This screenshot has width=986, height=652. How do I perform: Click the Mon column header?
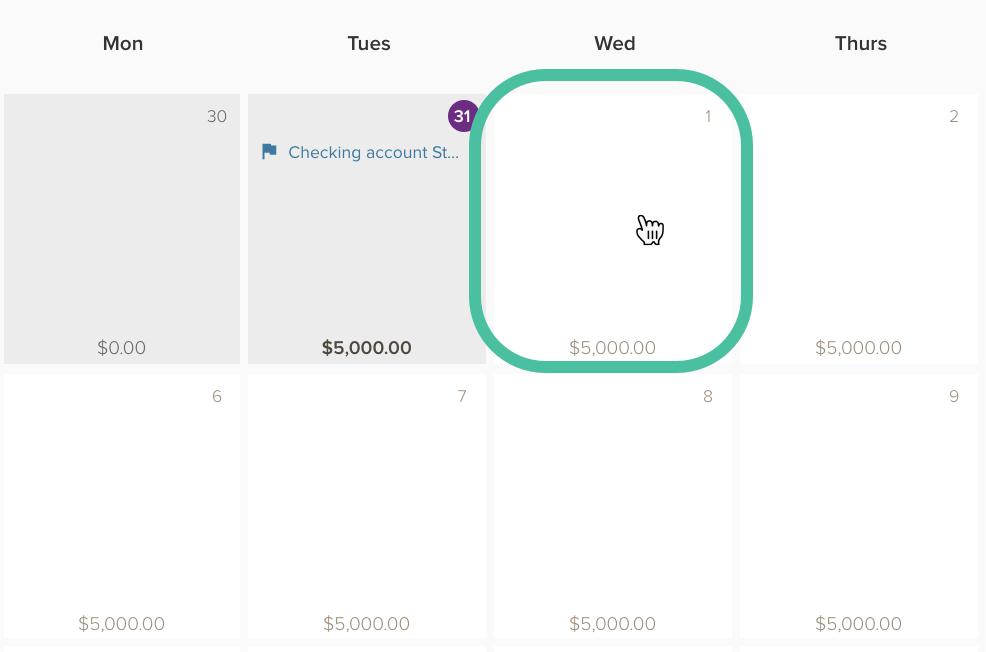click(x=123, y=43)
